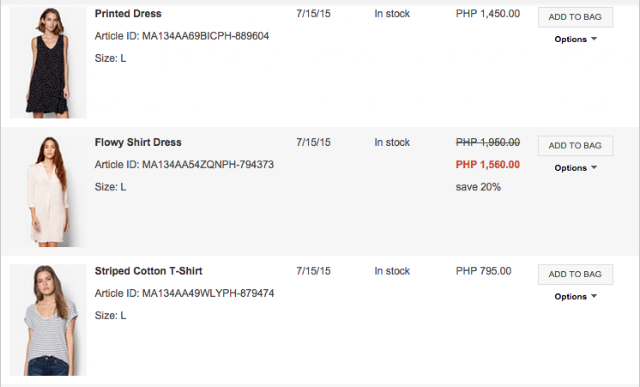Click the Printed Dress price PHP 1,450.00

click(x=488, y=13)
